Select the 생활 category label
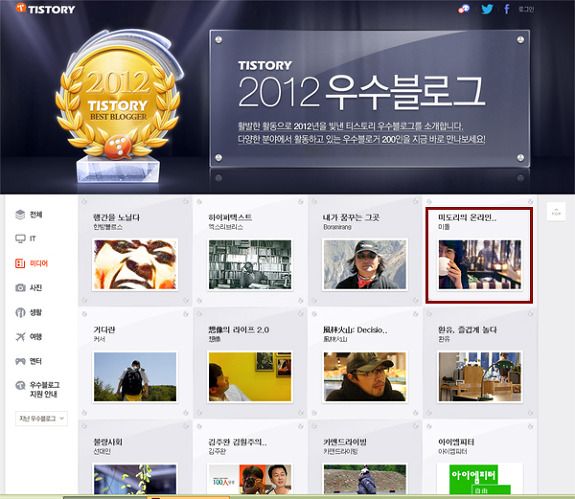 [x=36, y=312]
